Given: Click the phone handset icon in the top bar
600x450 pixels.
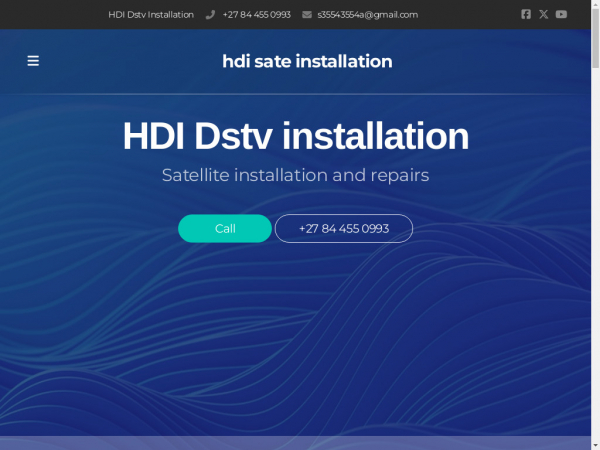Looking at the screenshot, I should coord(210,15).
